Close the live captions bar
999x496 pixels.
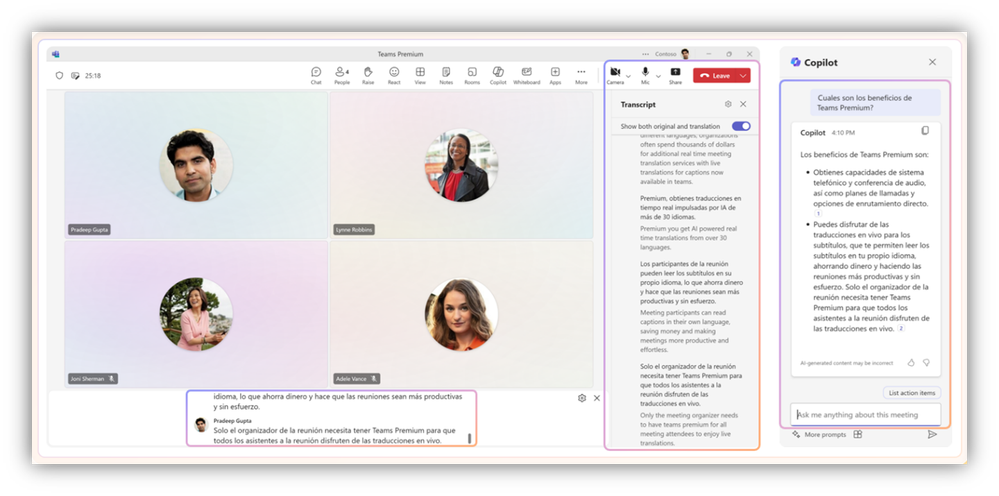click(597, 398)
